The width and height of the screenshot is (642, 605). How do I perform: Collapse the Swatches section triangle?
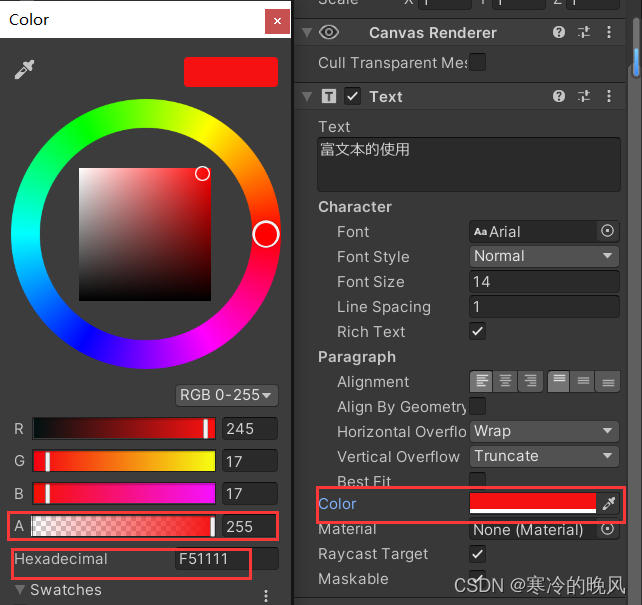click(20, 589)
